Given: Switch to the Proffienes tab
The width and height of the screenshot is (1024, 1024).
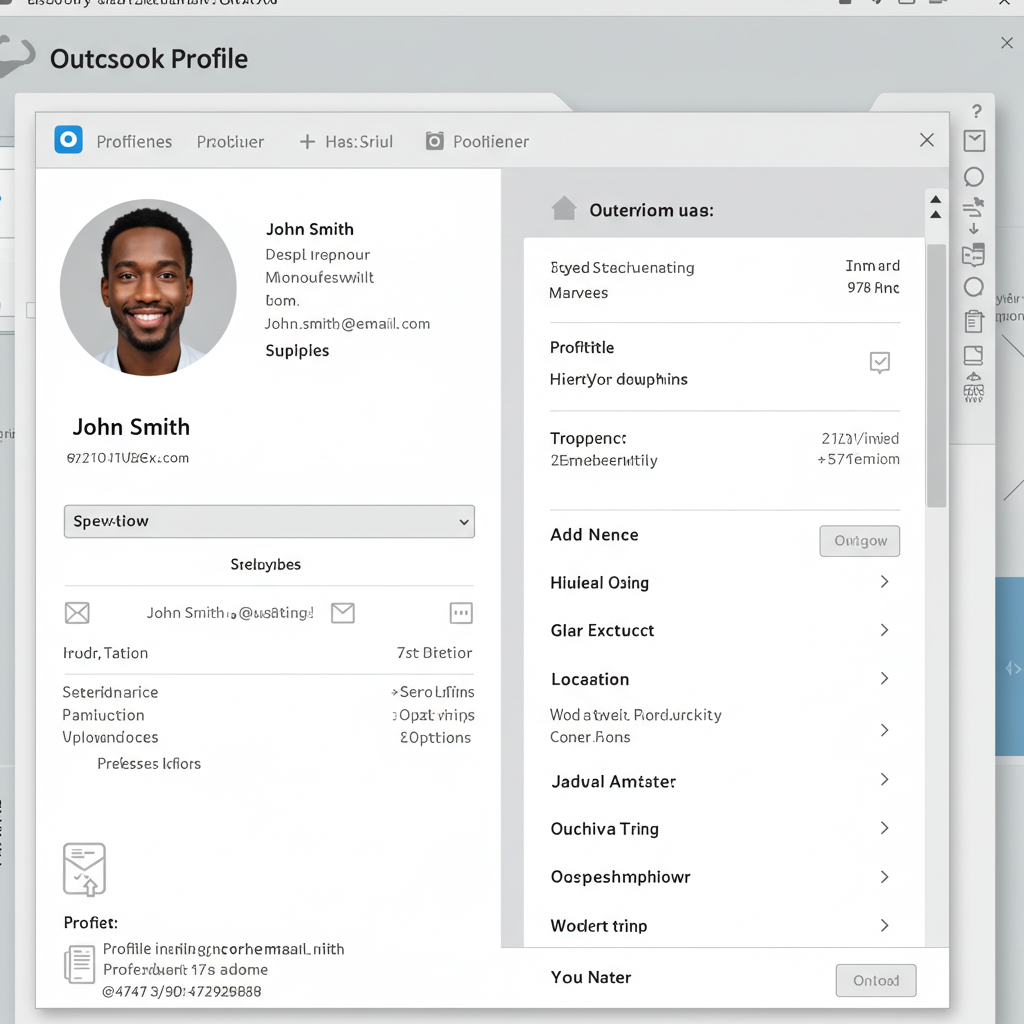Looking at the screenshot, I should pos(134,142).
